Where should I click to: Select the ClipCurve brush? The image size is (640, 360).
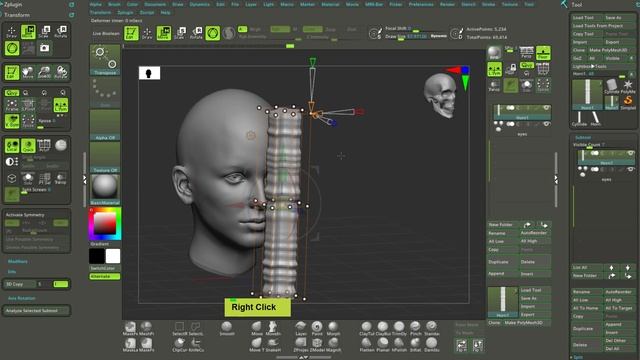pyautogui.click(x=179, y=345)
